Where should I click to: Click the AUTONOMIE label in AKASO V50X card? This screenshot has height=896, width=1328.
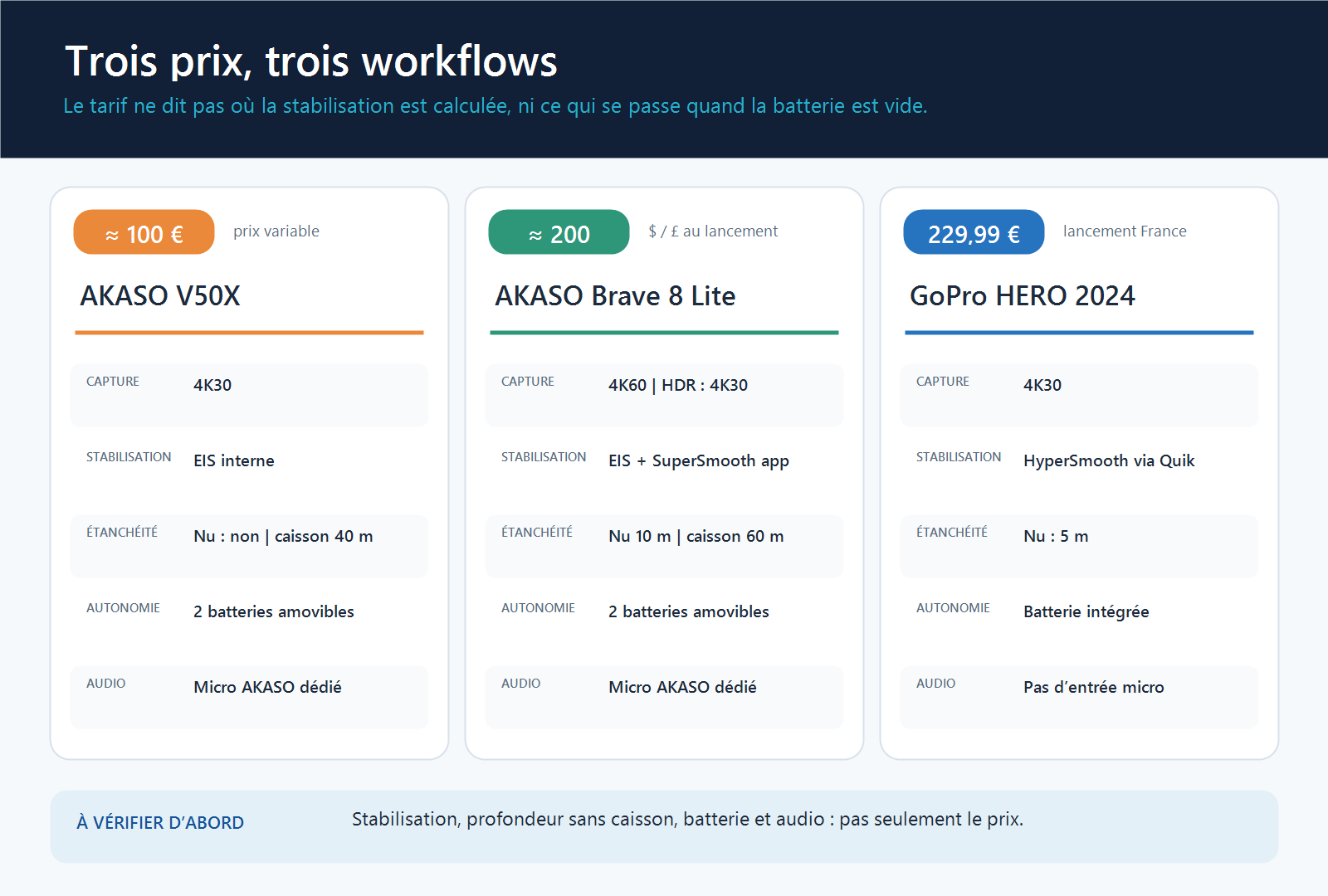pos(123,608)
